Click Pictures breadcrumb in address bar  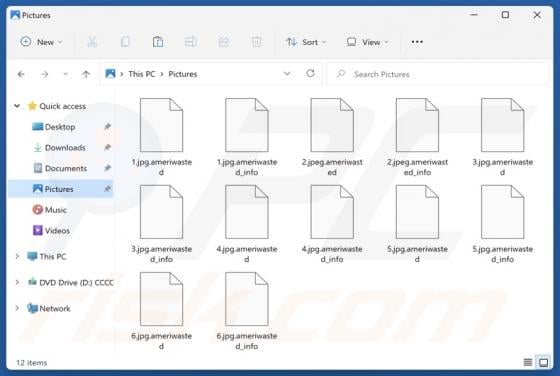[182, 74]
